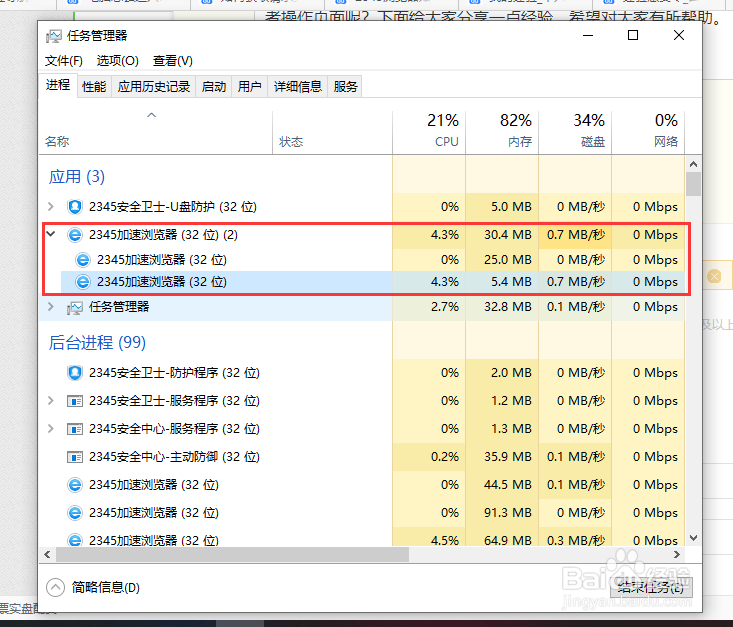
Task: Select the 2345安全卫士-防护程序 (32 位) process
Action: 174,373
